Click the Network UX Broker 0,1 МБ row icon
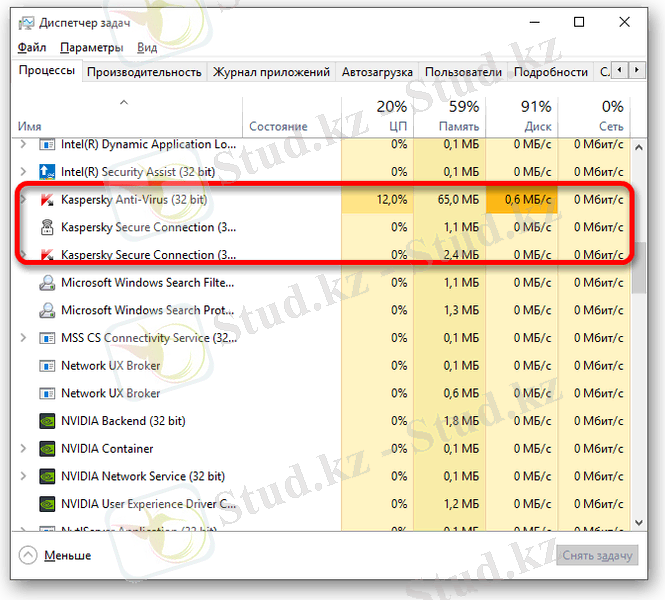Screen dimensions: 665x600 47,366
